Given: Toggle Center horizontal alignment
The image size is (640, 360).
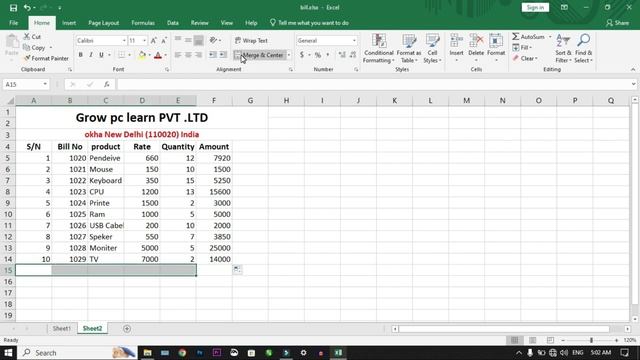Looking at the screenshot, I should (188, 55).
